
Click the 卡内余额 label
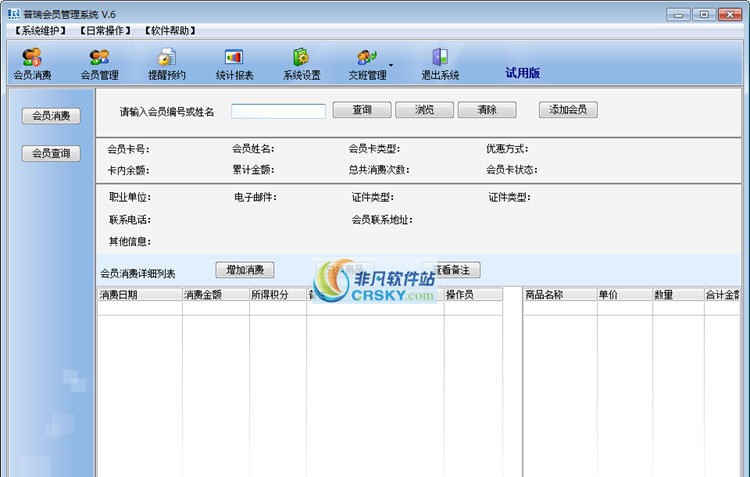pos(128,170)
